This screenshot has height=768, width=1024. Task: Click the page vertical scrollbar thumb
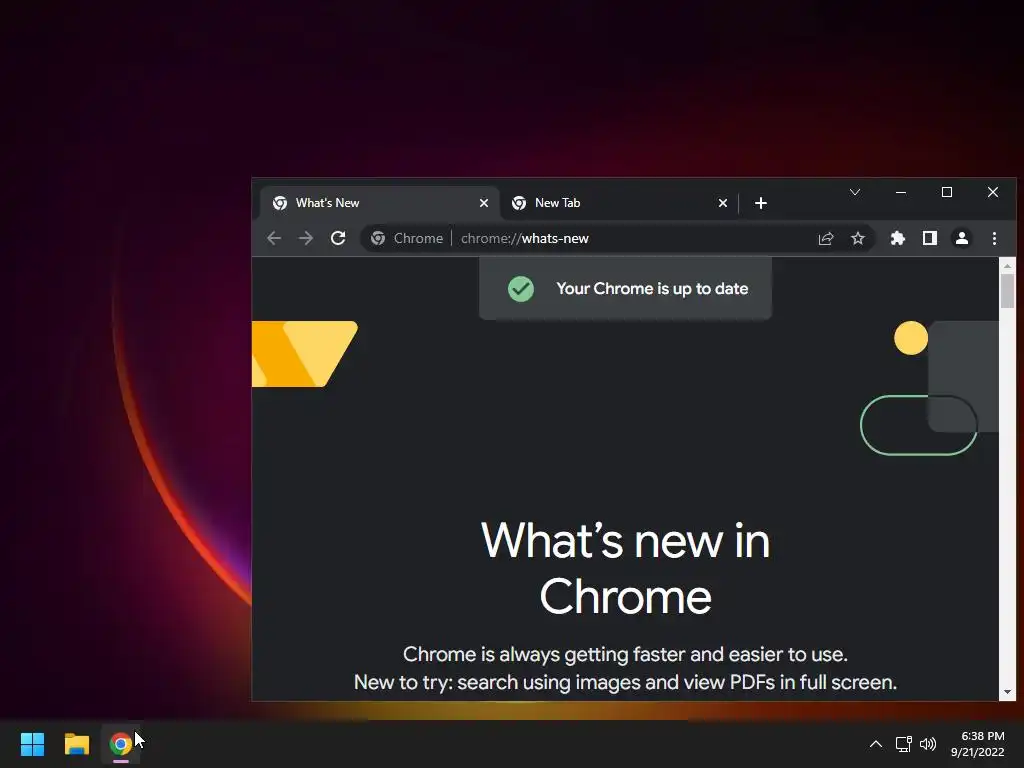[x=1007, y=291]
